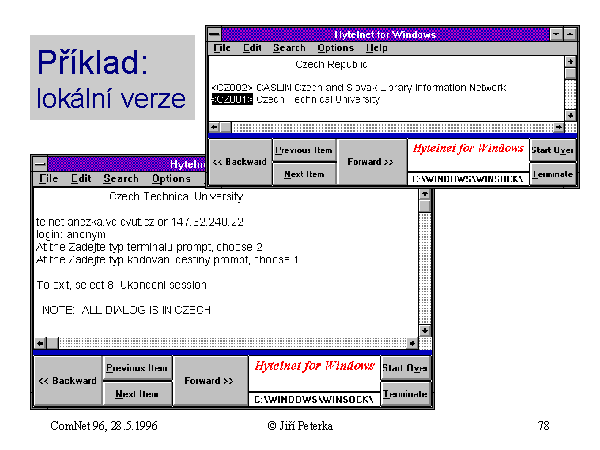Click Forward >> in front Hytelnet window
Image resolution: width=600 pixels, height=450 pixels.
point(370,162)
